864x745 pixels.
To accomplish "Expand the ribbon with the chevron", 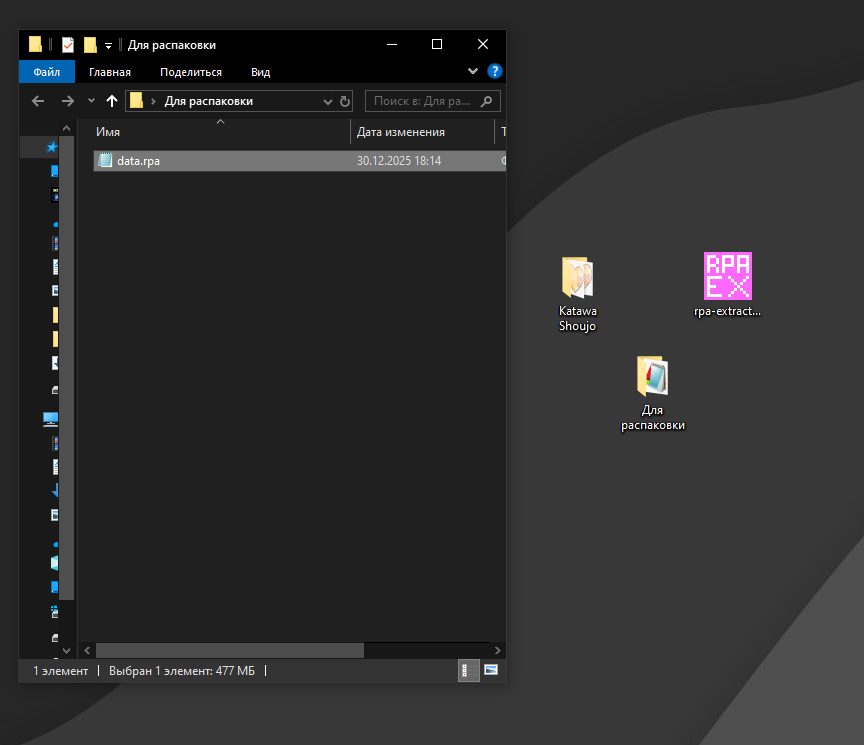I will (472, 71).
